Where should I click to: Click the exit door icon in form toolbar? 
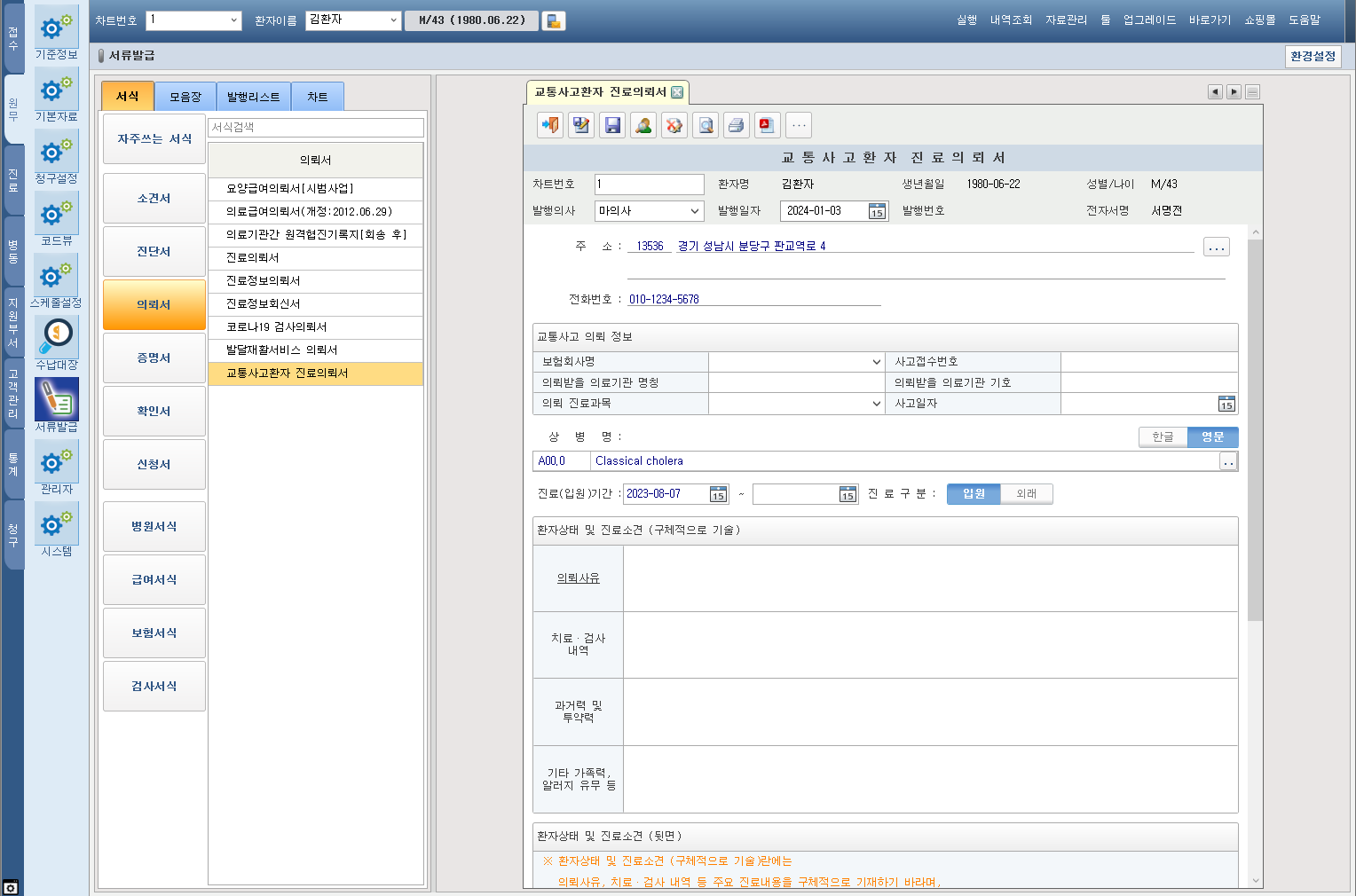(550, 125)
